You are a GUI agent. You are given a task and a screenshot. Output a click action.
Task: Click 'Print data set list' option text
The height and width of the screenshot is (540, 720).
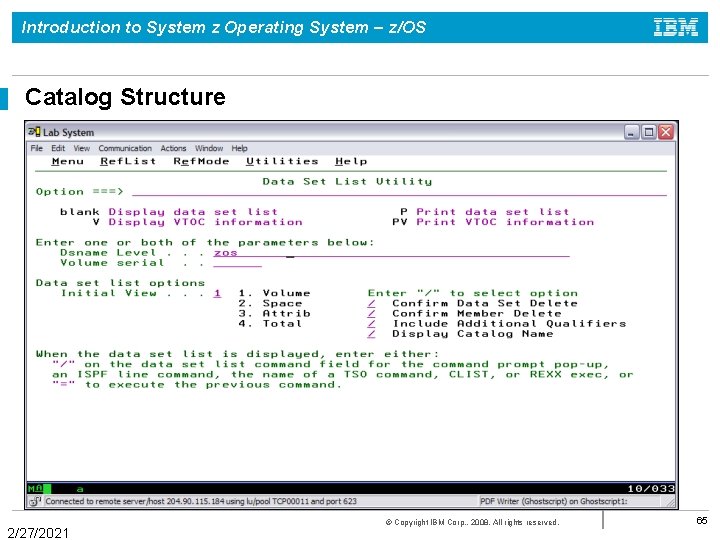(493, 212)
